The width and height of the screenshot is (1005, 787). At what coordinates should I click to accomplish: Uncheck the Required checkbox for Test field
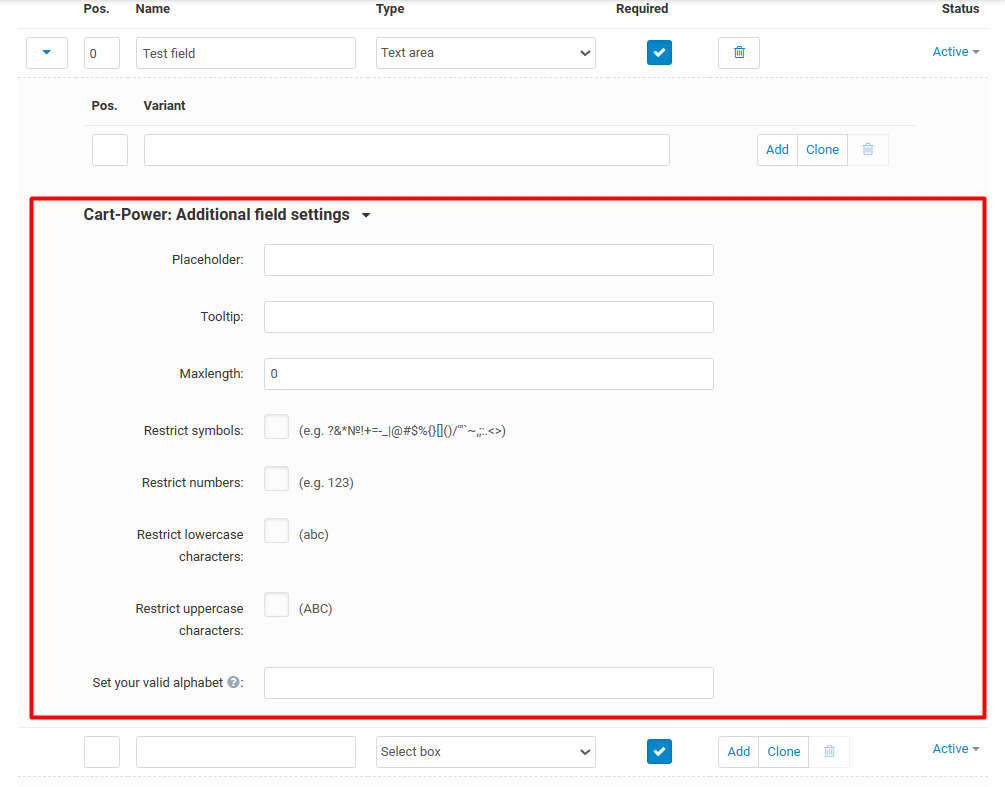659,53
